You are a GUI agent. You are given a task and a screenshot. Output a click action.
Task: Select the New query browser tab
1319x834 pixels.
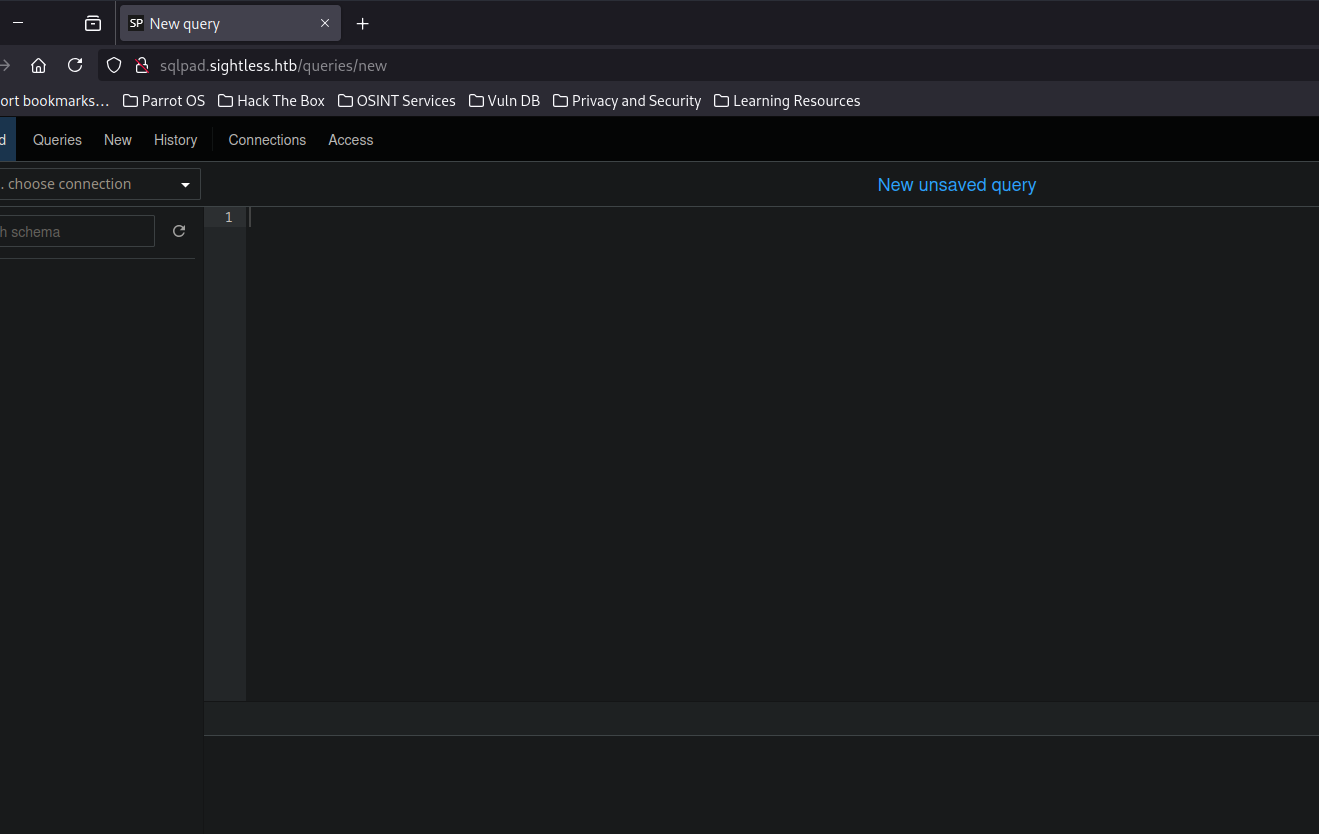(230, 23)
